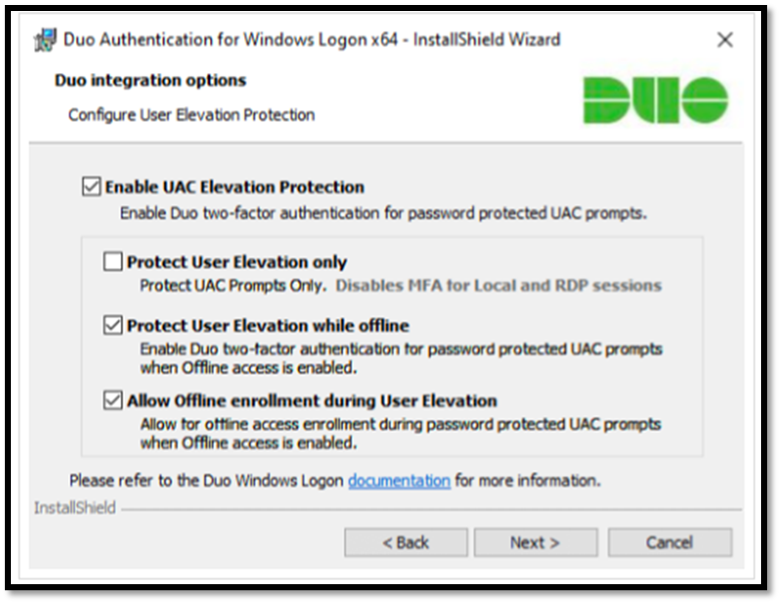Image resolution: width=780 pixels, height=603 pixels.
Task: Proceed with the Next > button
Action: tap(536, 542)
